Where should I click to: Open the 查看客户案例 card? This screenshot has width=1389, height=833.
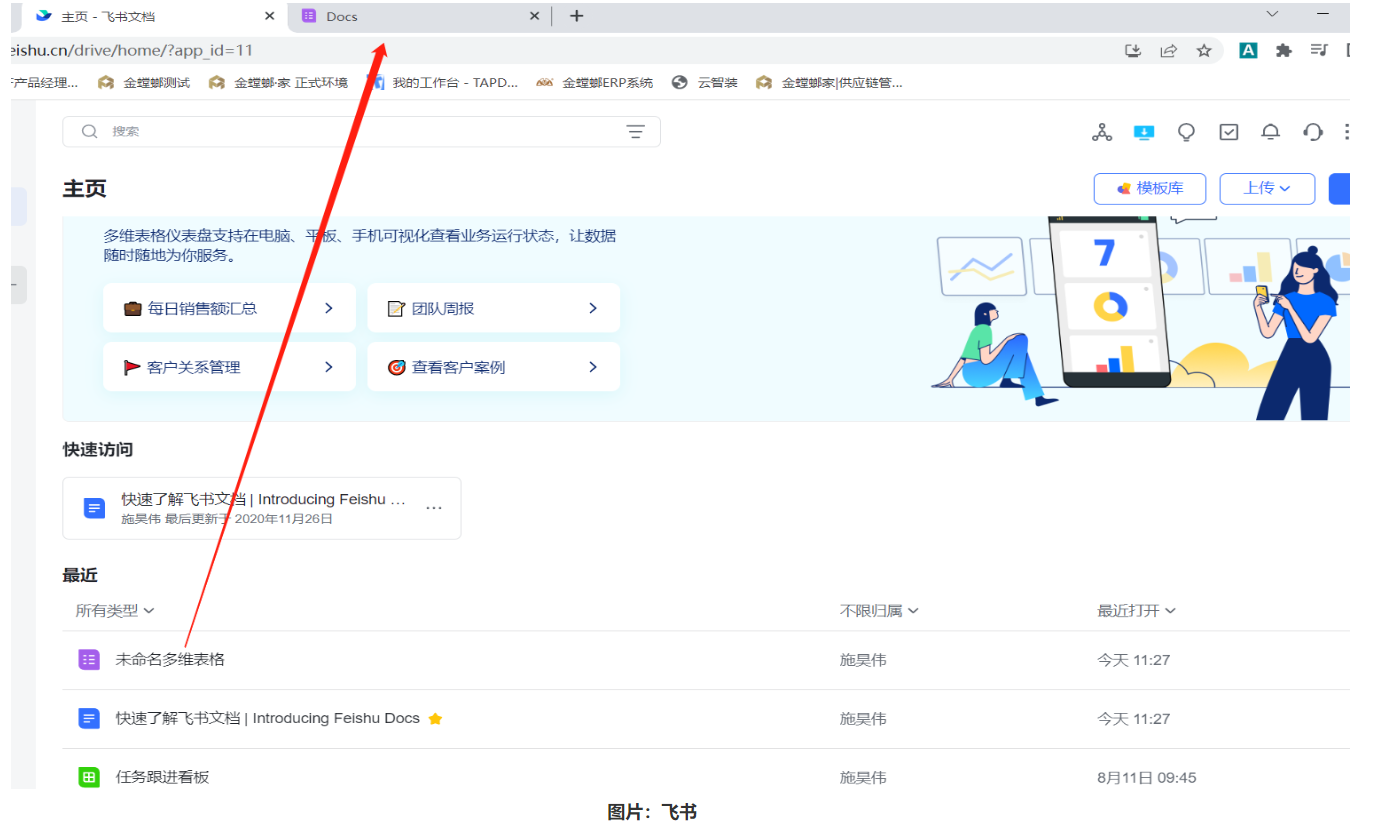[x=493, y=367]
